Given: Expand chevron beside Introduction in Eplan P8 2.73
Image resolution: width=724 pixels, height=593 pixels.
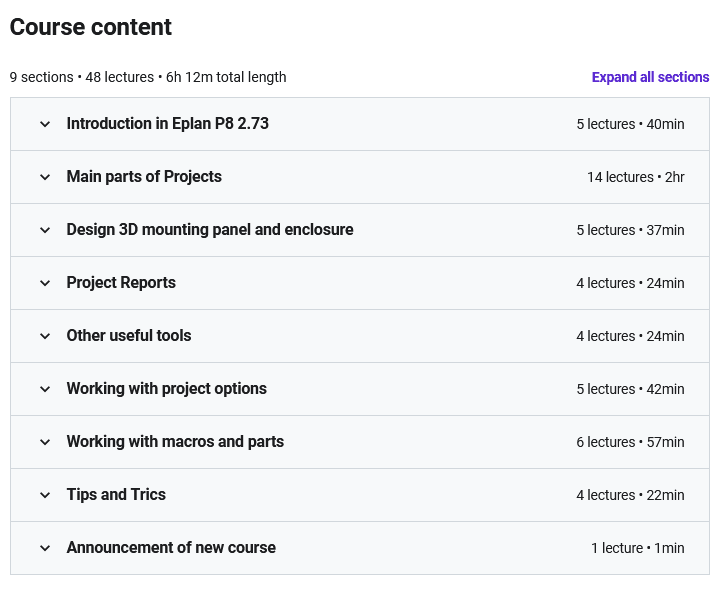Looking at the screenshot, I should click(45, 124).
